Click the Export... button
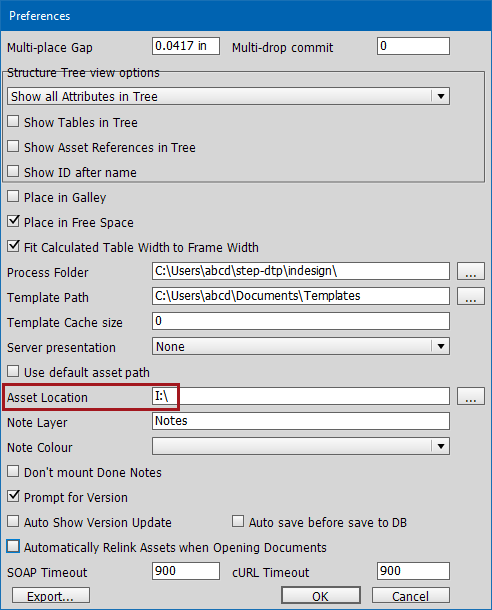Viewport: 492px width, 610px height. tap(51, 596)
